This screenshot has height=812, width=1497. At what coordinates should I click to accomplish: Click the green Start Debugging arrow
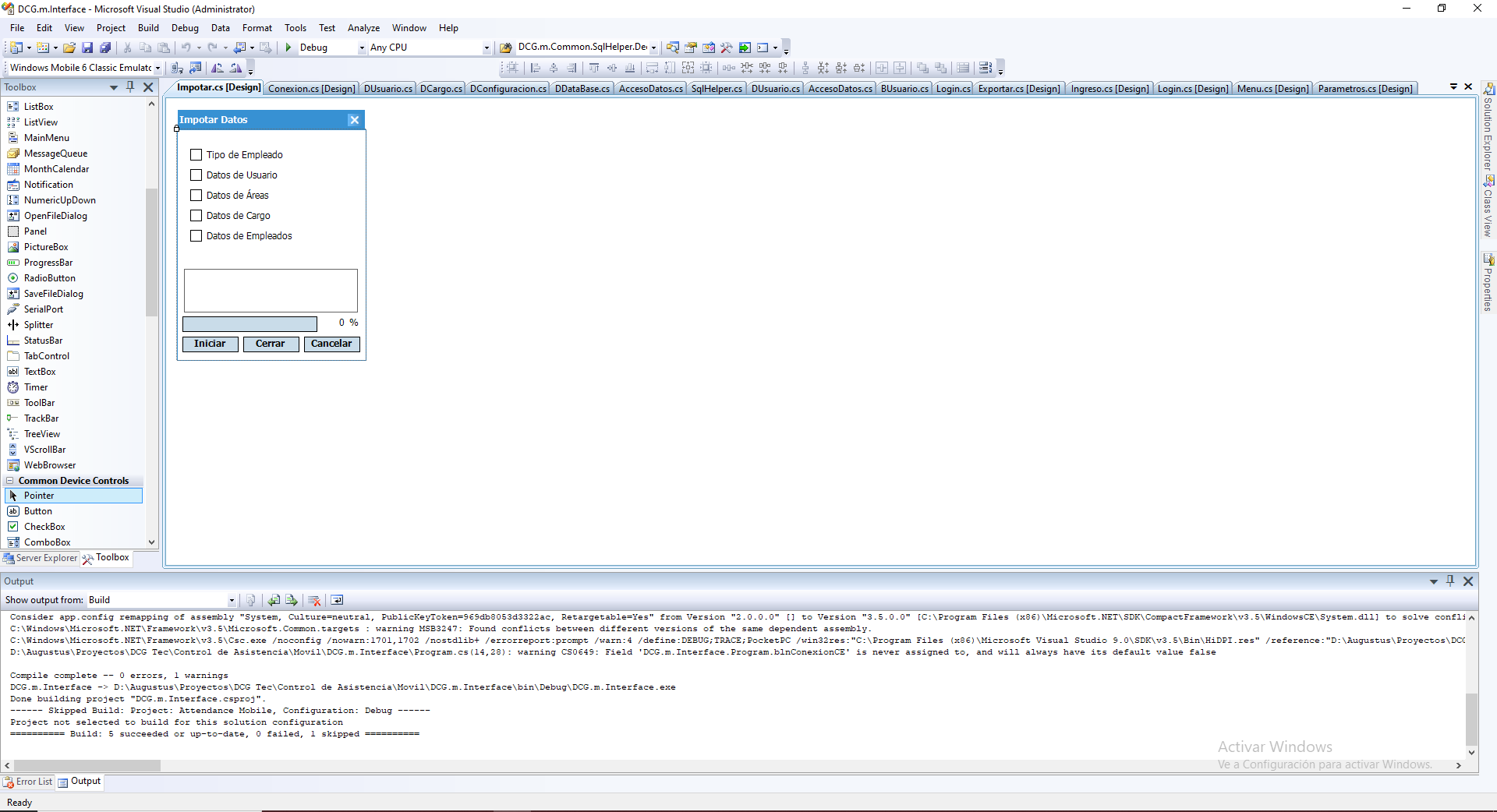(288, 48)
